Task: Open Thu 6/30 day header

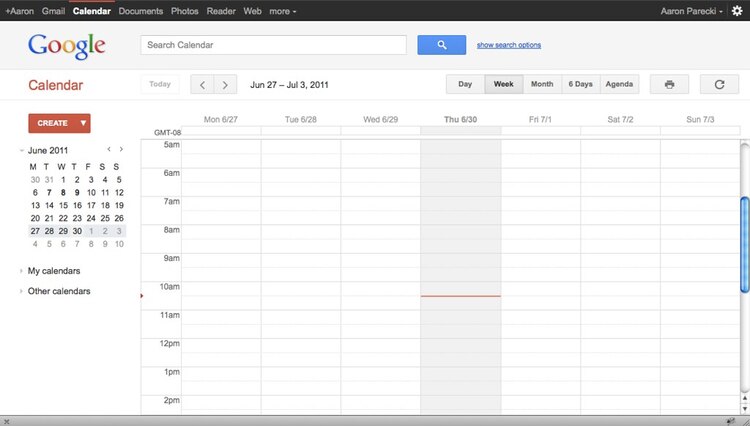Action: (460, 120)
